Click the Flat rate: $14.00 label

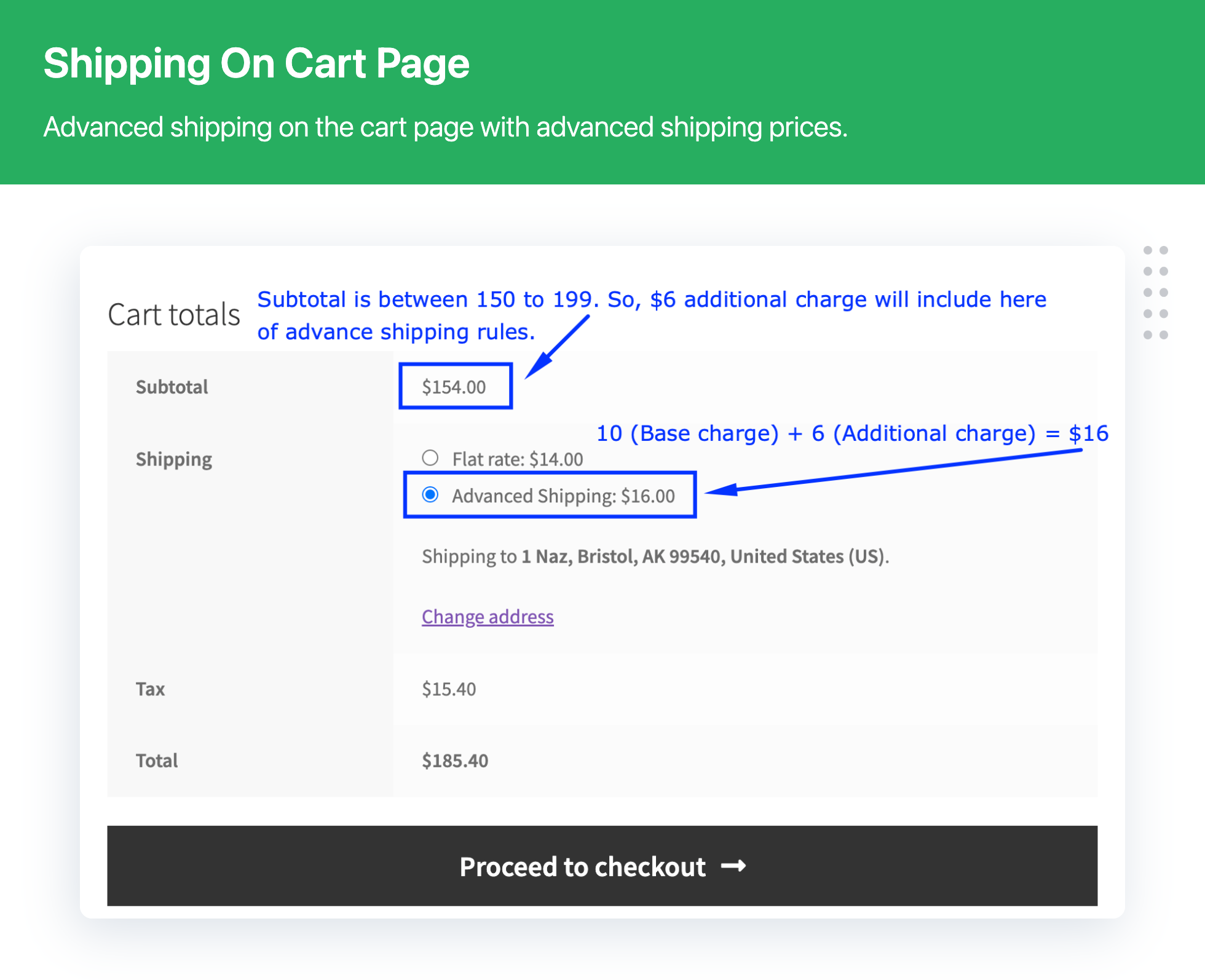[x=518, y=459]
